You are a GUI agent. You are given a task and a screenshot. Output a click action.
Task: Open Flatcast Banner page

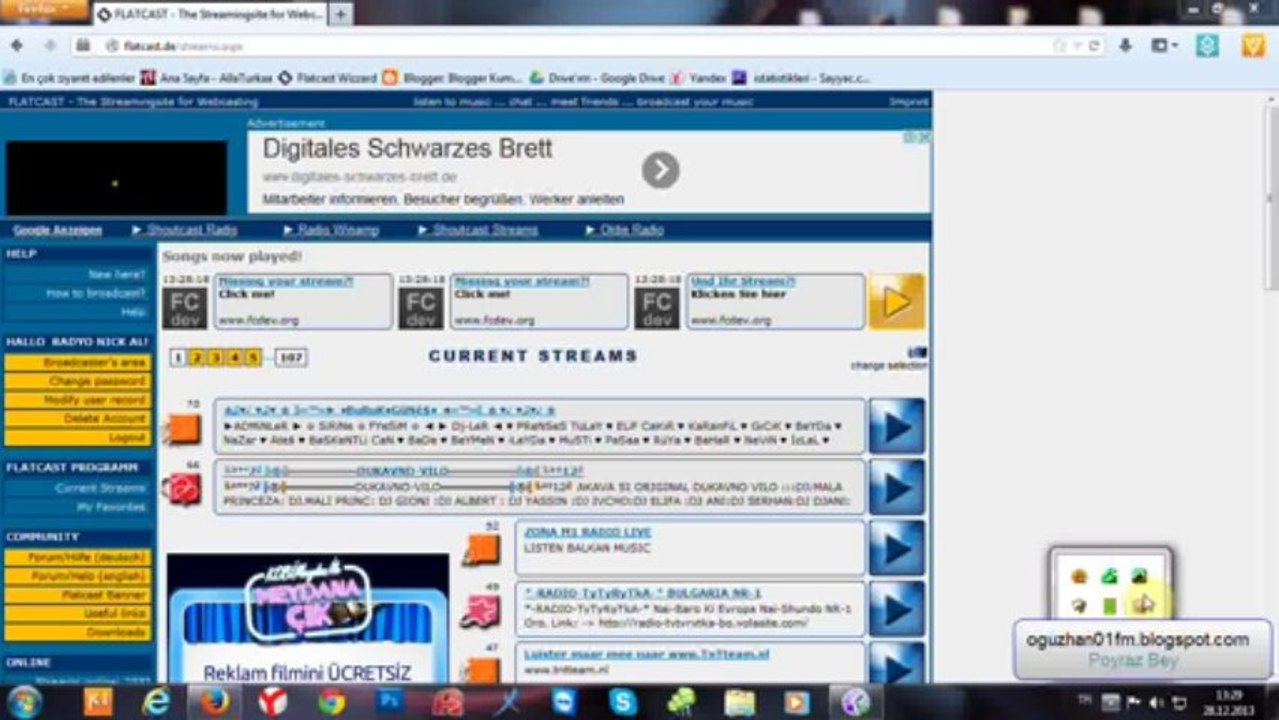click(77, 595)
